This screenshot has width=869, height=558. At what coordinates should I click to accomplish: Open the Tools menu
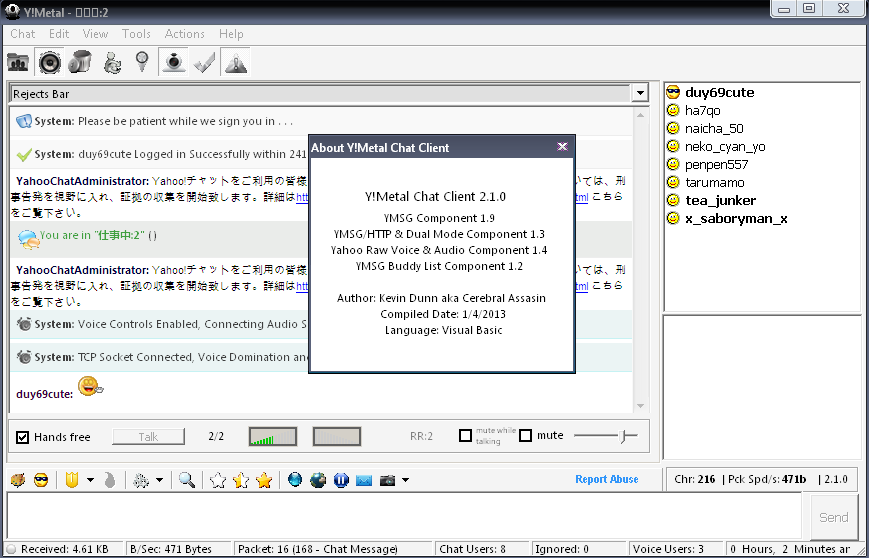pos(136,34)
